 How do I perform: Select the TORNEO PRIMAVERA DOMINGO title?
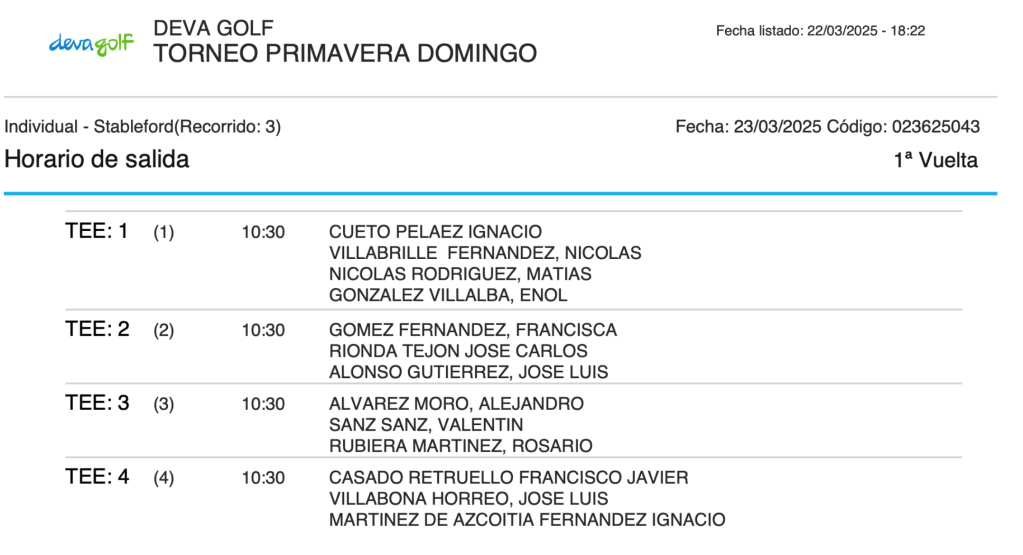[345, 53]
